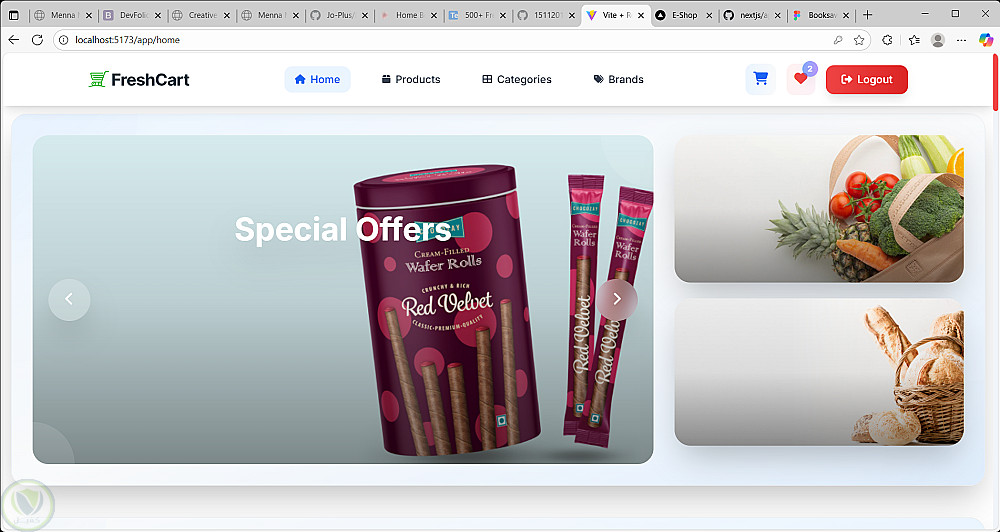1000x532 pixels.
Task: Close the E-Shop tab
Action: click(x=709, y=15)
